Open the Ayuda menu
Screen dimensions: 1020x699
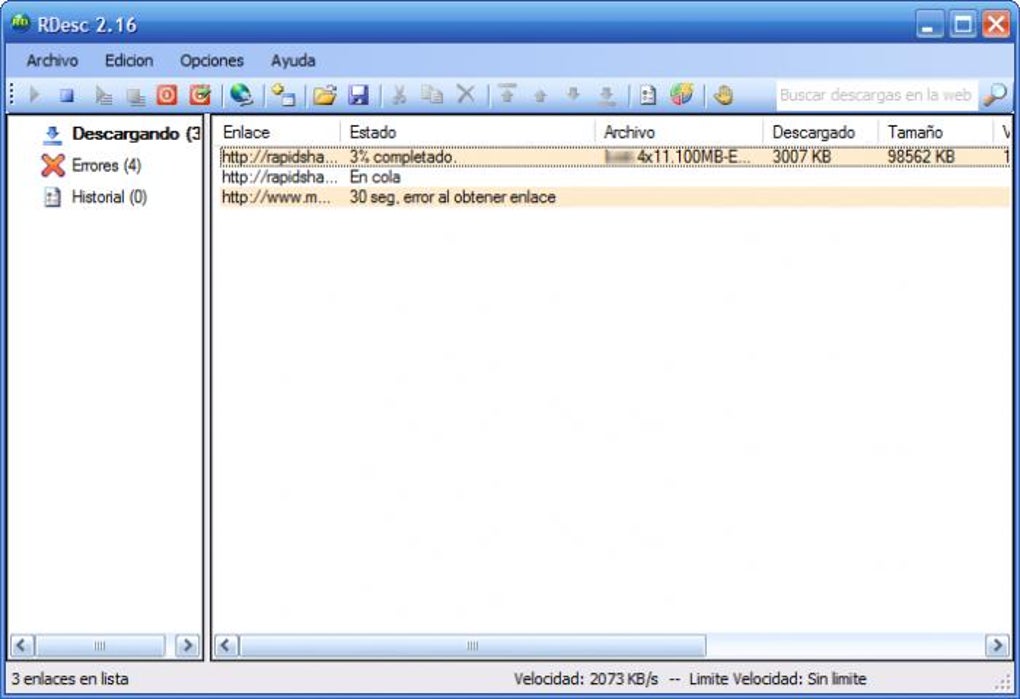point(293,60)
